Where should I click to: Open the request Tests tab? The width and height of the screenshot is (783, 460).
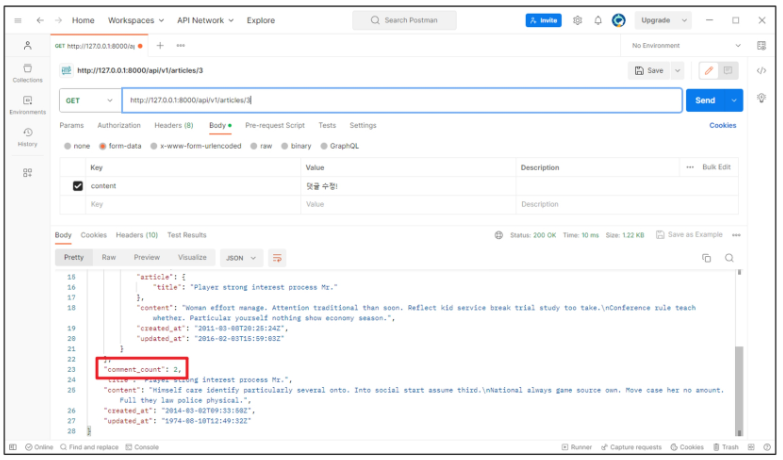pos(327,125)
